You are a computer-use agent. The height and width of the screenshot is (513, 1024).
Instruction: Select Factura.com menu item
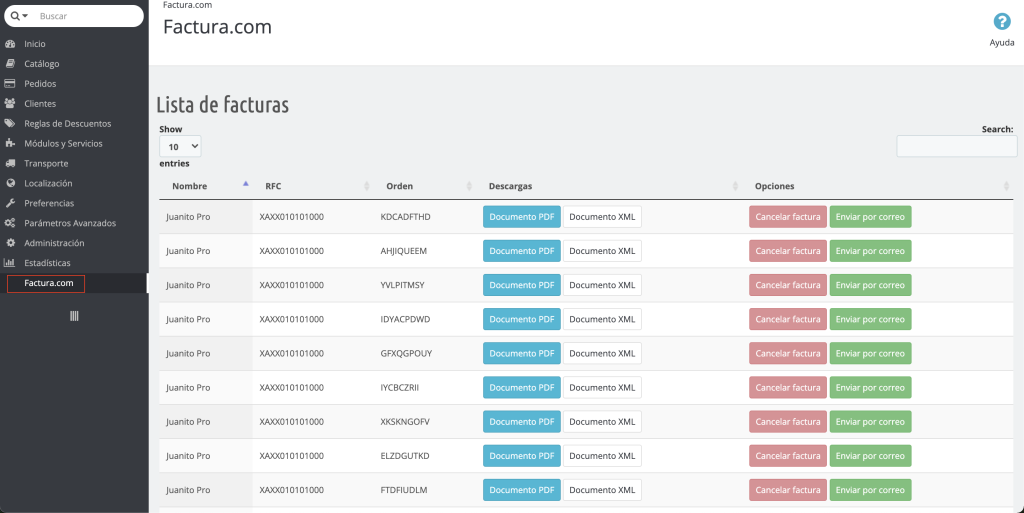49,283
